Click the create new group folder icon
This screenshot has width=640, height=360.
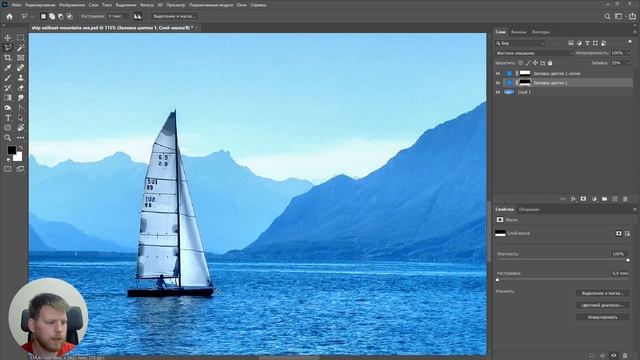604,199
